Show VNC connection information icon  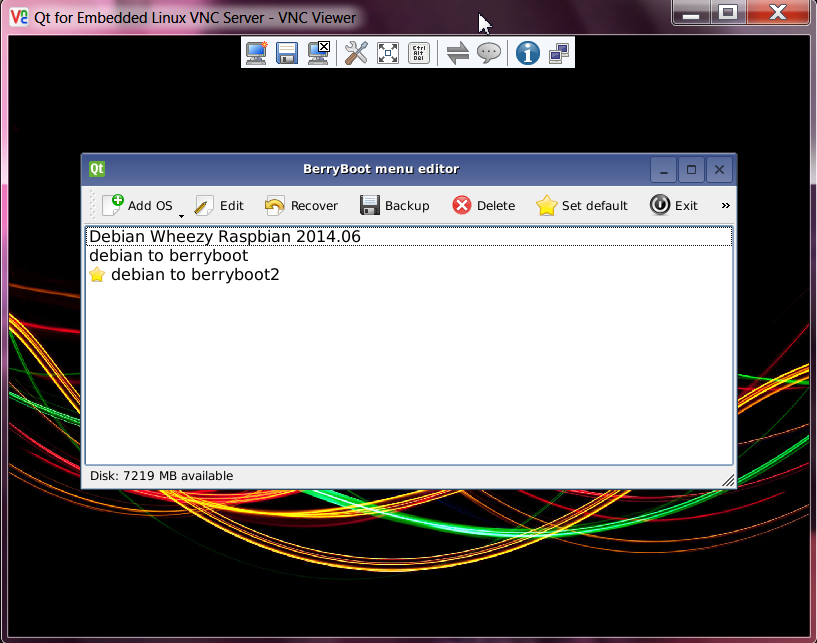coord(527,53)
